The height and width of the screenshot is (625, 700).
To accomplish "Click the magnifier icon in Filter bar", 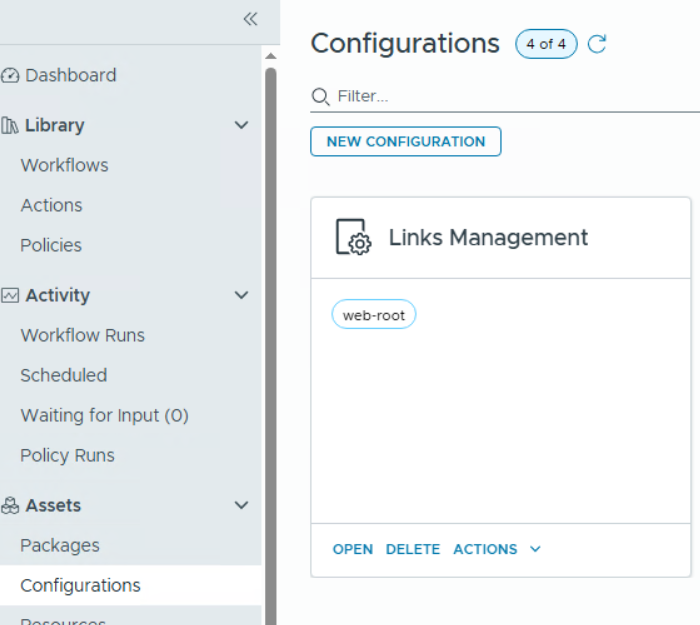I will pyautogui.click(x=320, y=96).
